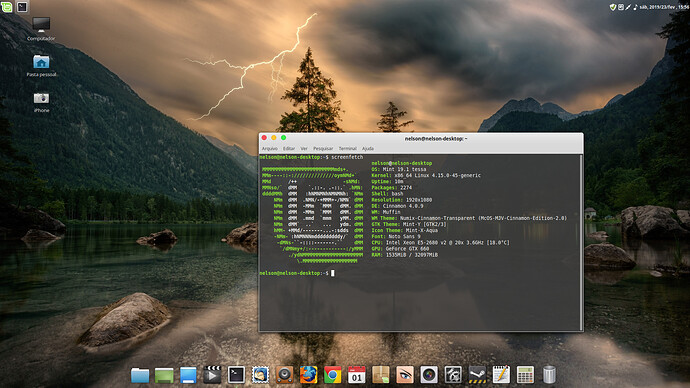
Task: Open the Editar menu in the terminal
Action: tap(289, 149)
